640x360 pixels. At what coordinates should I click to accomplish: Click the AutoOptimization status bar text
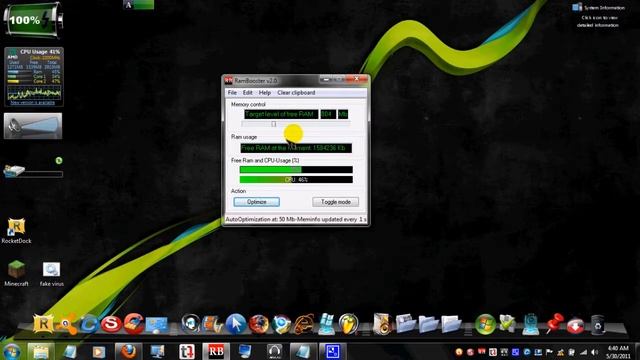tap(296, 219)
